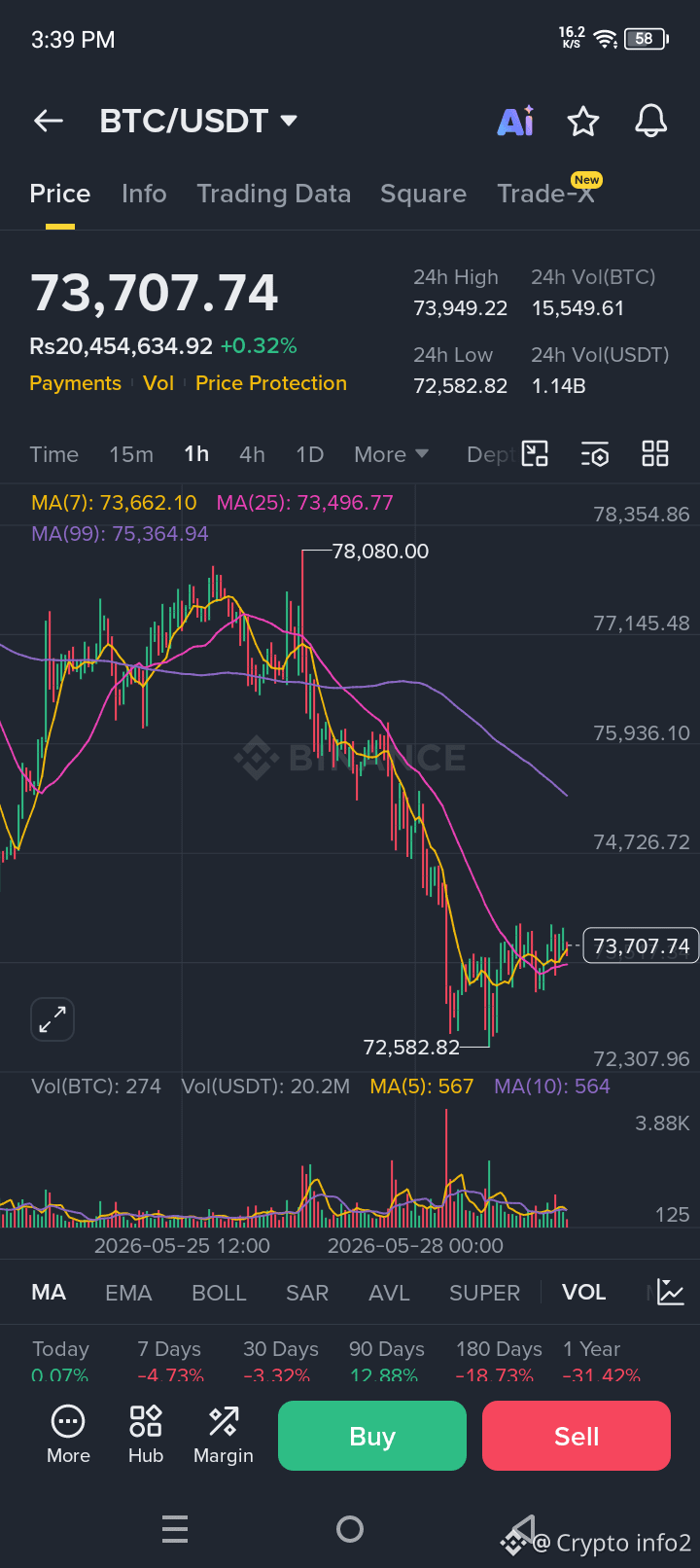This screenshot has height=1568, width=700.
Task: Tap the volume MA(10): 564 legend
Action: [x=552, y=1087]
